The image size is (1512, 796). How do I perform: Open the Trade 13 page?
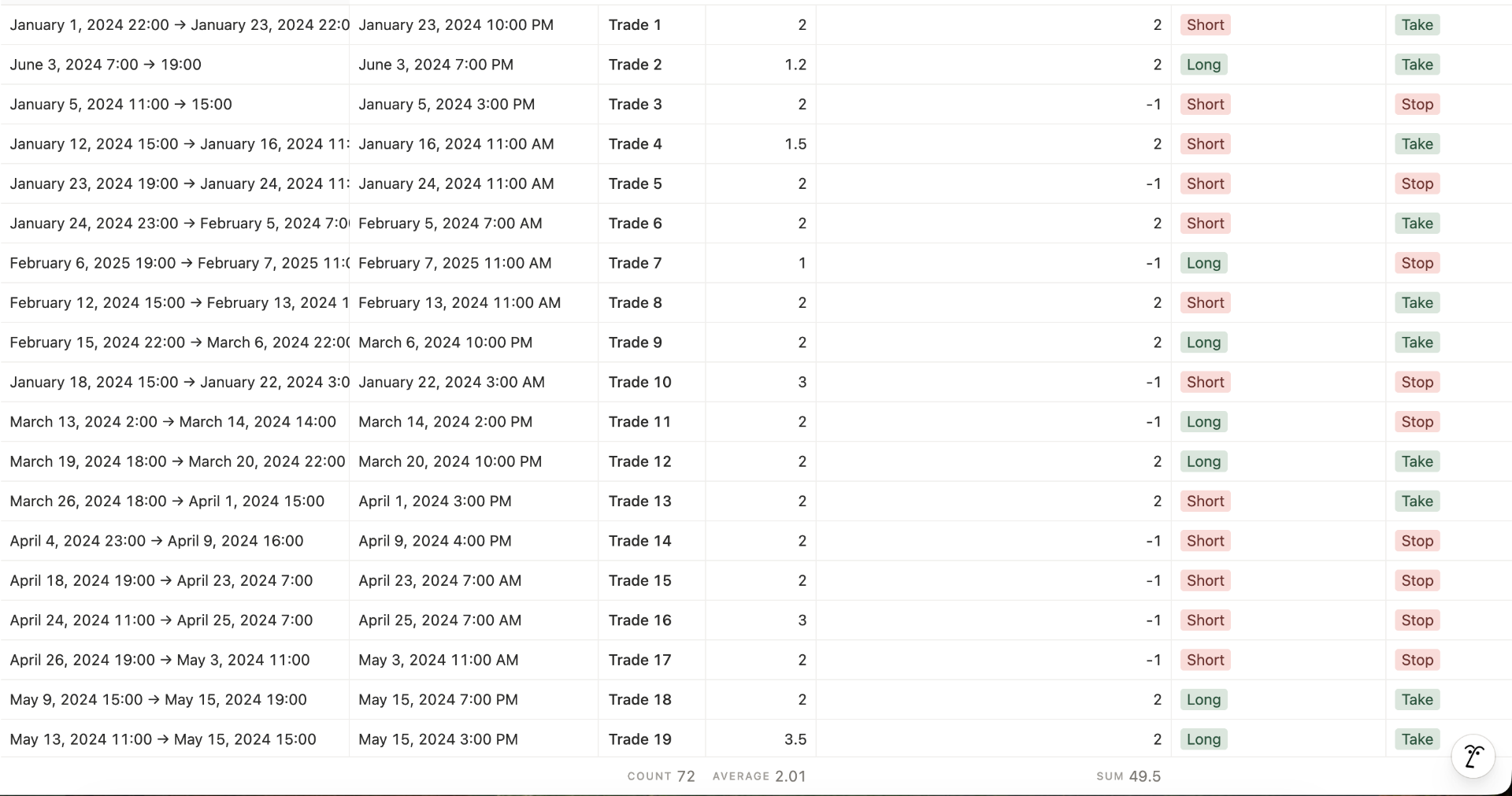click(639, 502)
